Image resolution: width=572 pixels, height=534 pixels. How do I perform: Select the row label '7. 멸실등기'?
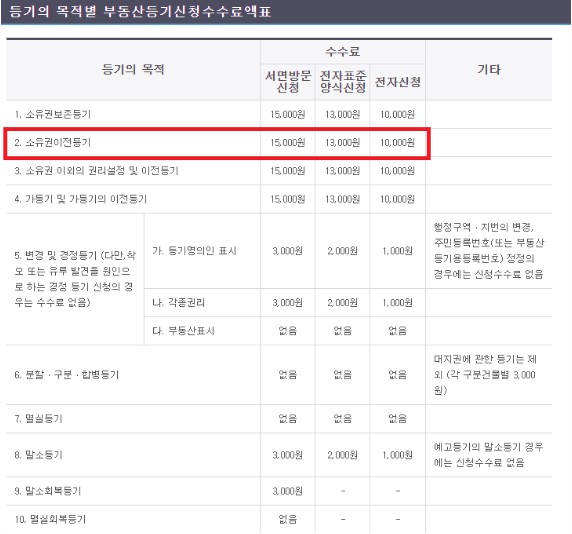[x=39, y=418]
